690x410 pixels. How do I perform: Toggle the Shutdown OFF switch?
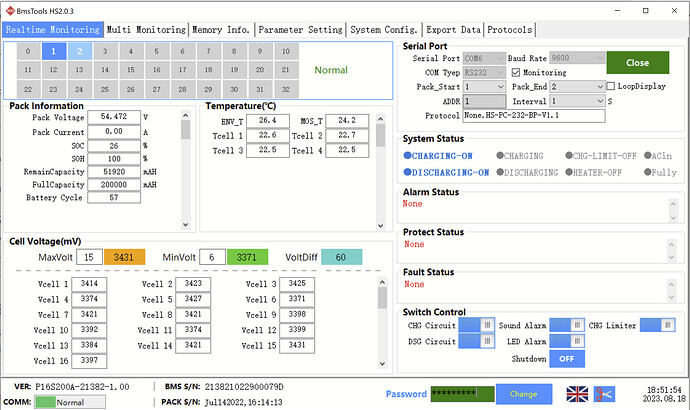pyautogui.click(x=567, y=359)
